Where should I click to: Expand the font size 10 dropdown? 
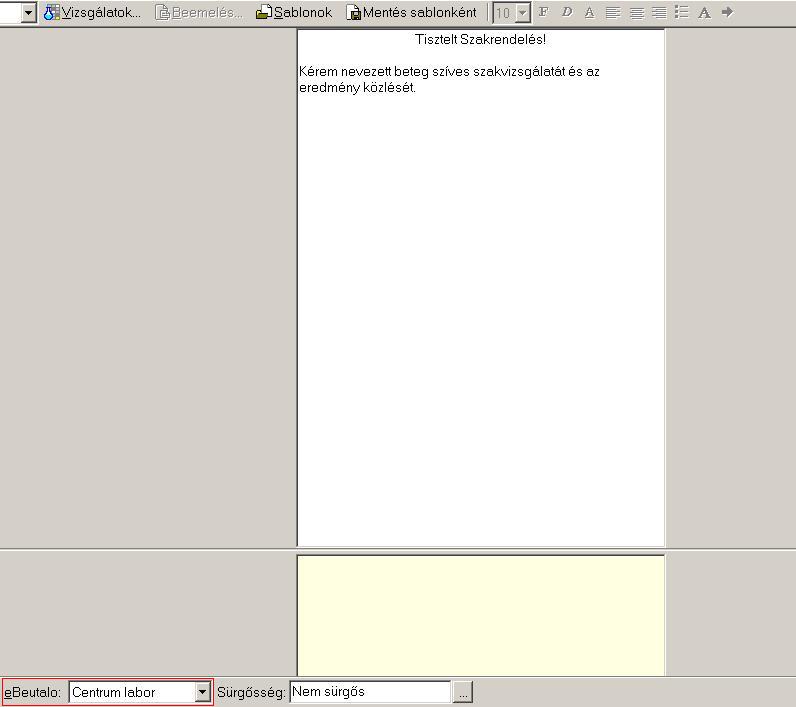(x=523, y=13)
